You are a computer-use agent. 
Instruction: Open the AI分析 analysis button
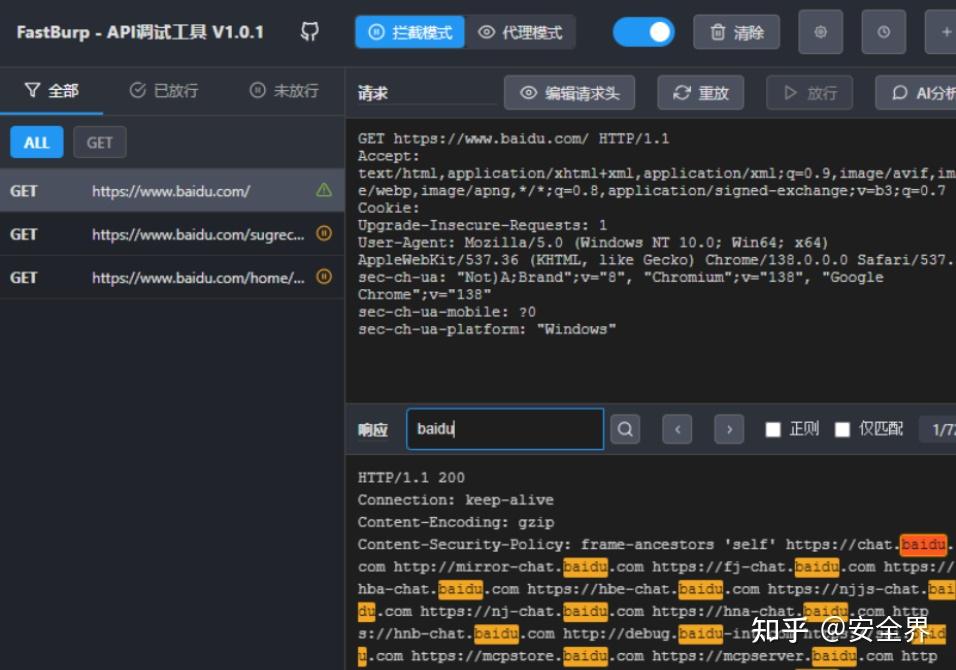916,93
